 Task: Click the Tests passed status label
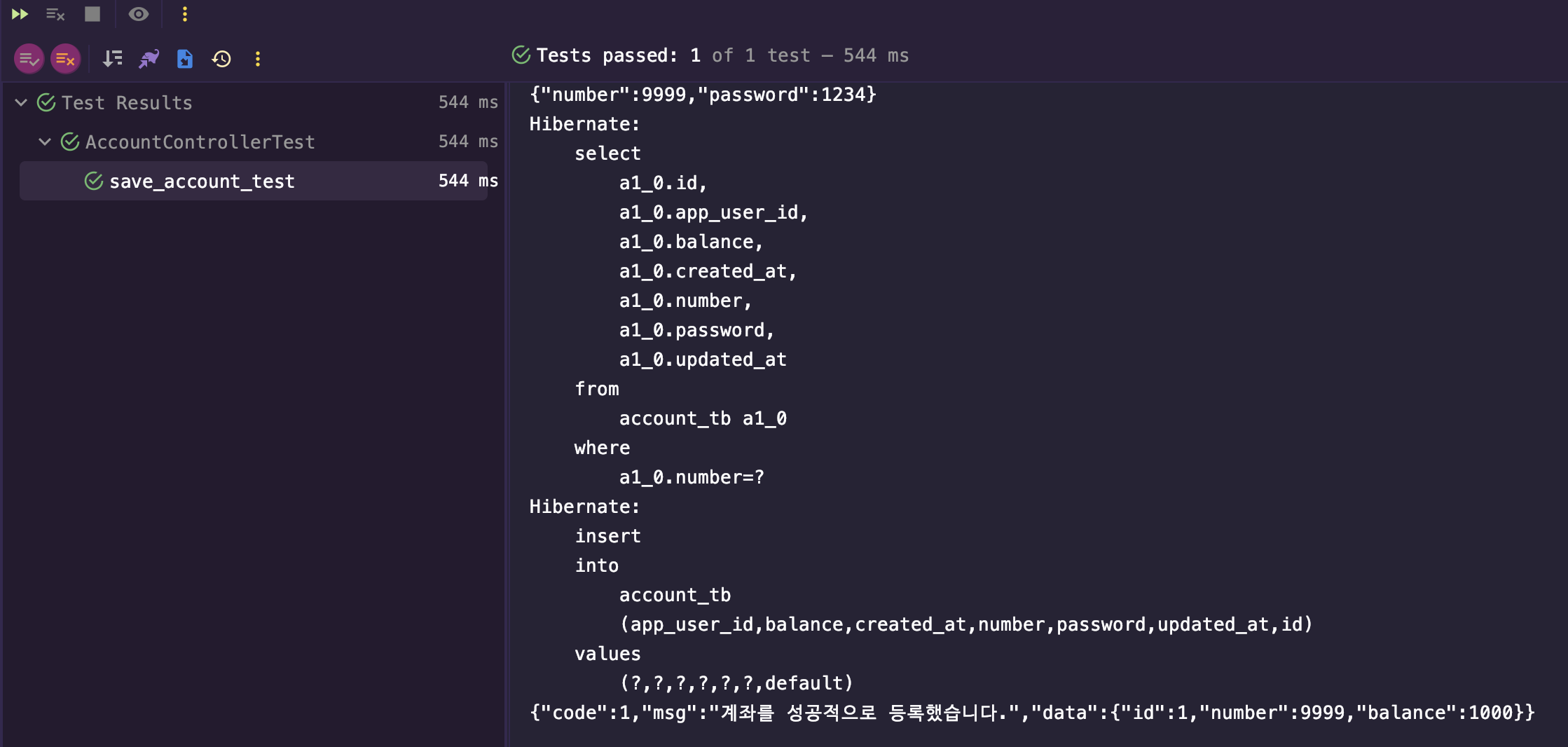pos(722,55)
